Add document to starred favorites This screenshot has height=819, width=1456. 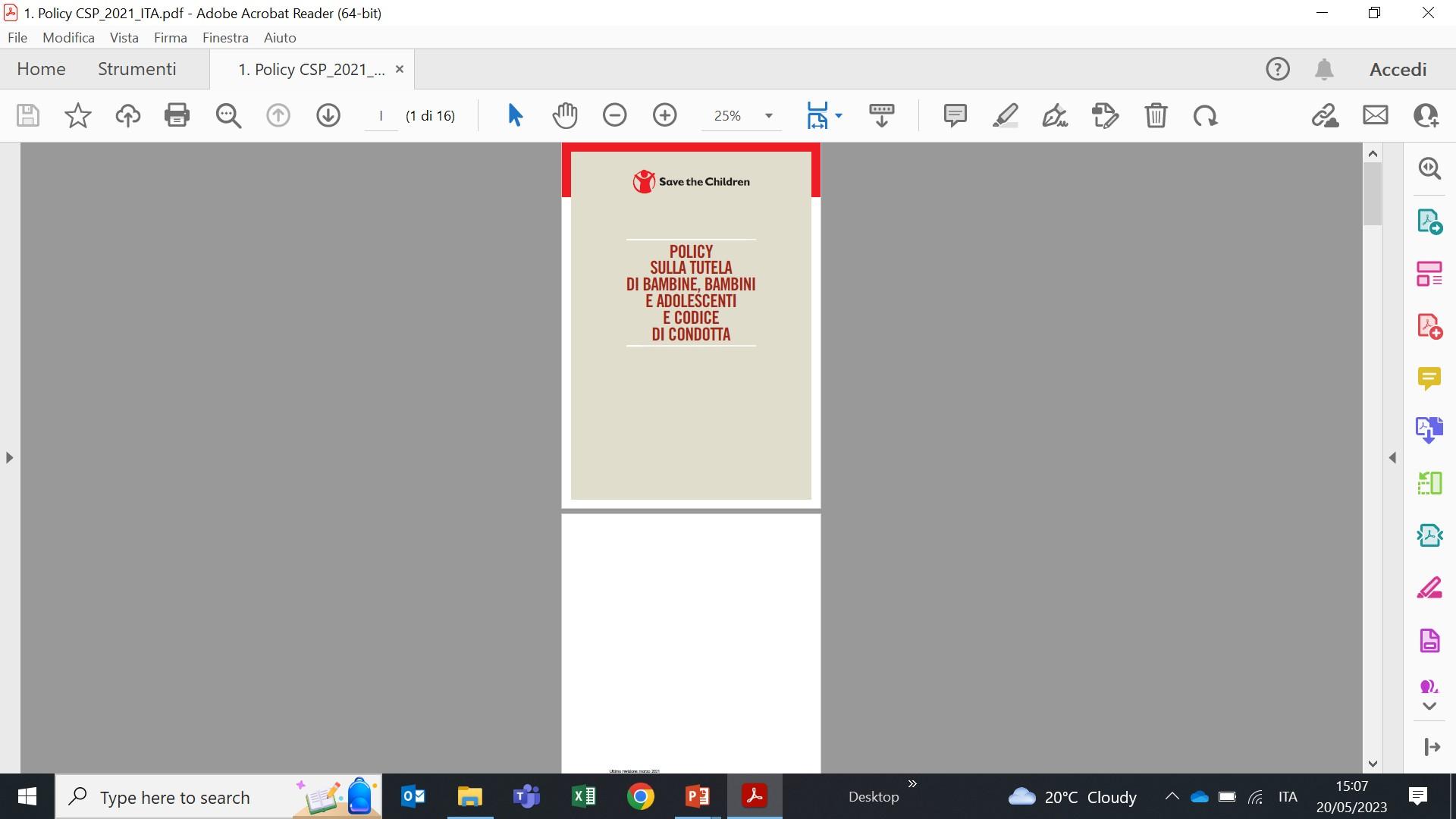click(x=77, y=115)
